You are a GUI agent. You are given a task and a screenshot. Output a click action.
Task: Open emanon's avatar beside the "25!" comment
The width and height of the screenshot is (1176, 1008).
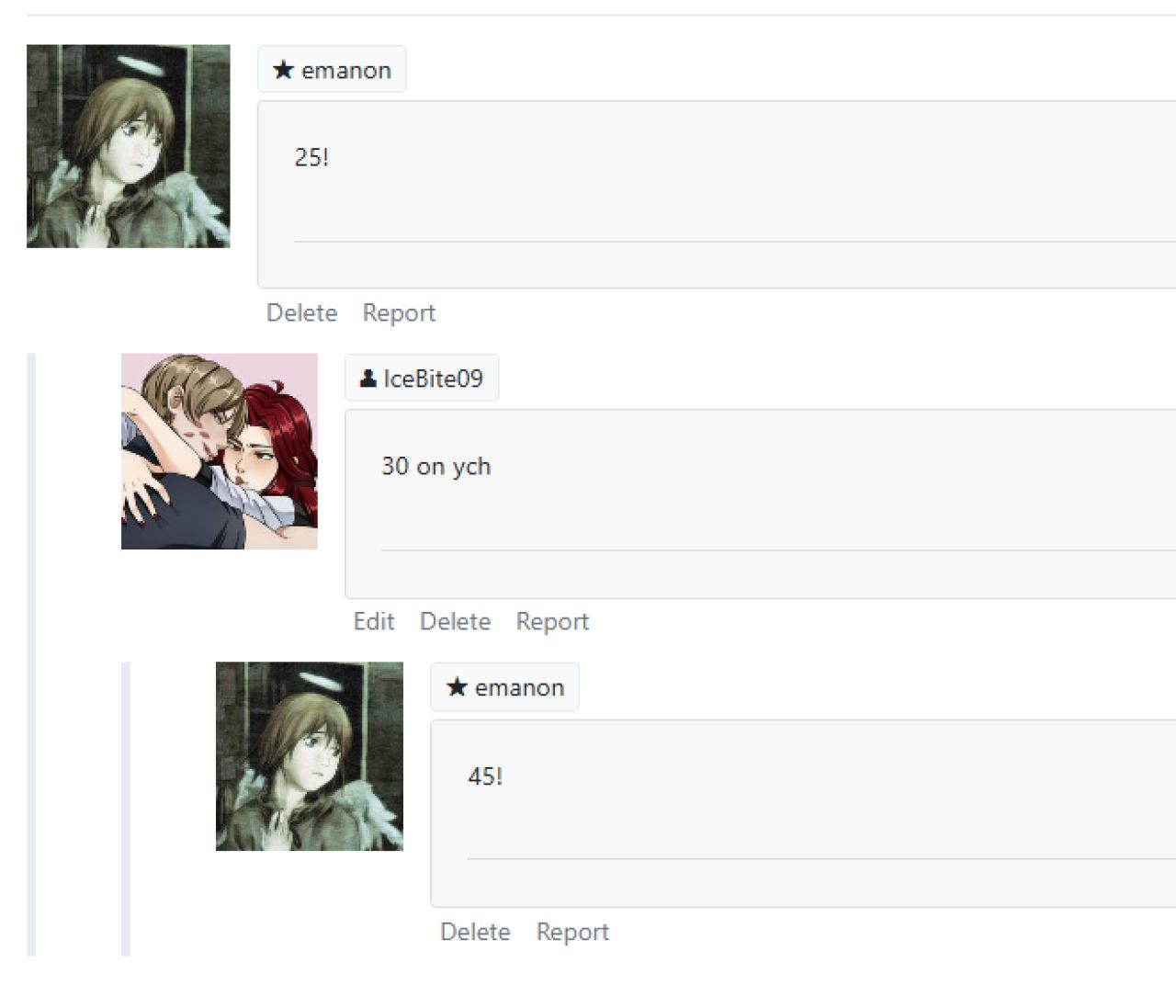[129, 146]
